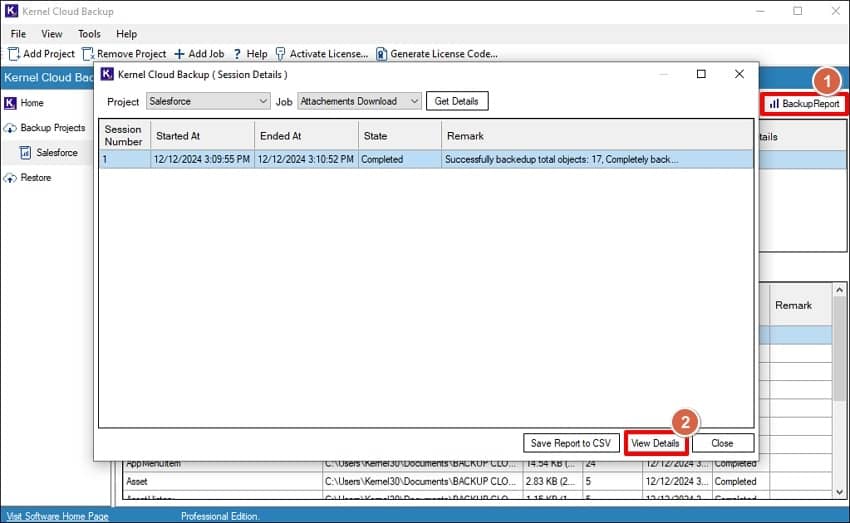
Task: Click the Add Job plus icon
Action: (x=179, y=54)
